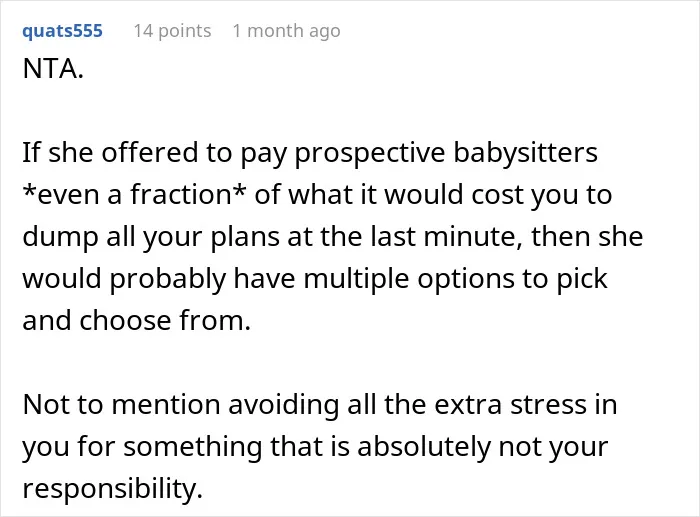Image resolution: width=700 pixels, height=517 pixels.
Task: Click the word babysitters in the comment
Action: click(525, 153)
